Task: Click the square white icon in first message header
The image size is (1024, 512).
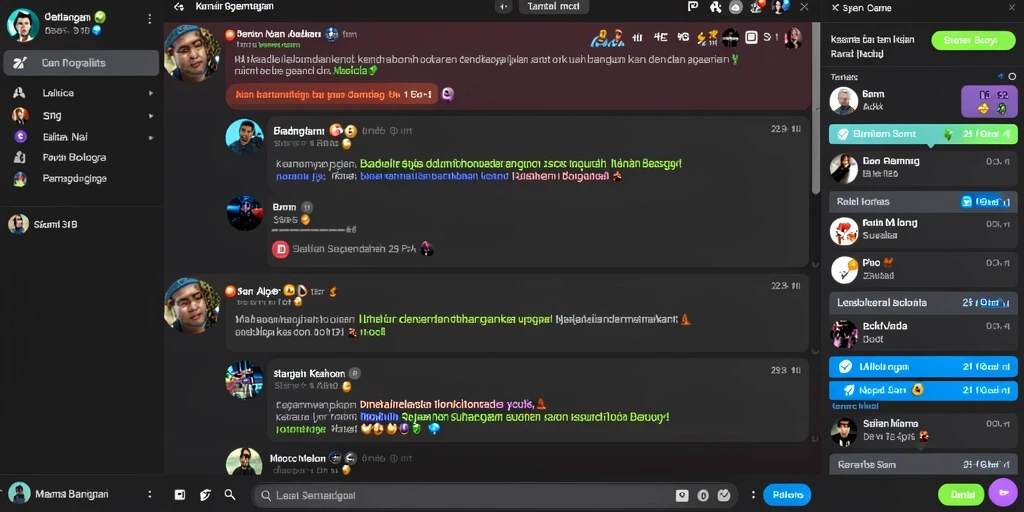Action: tap(751, 37)
